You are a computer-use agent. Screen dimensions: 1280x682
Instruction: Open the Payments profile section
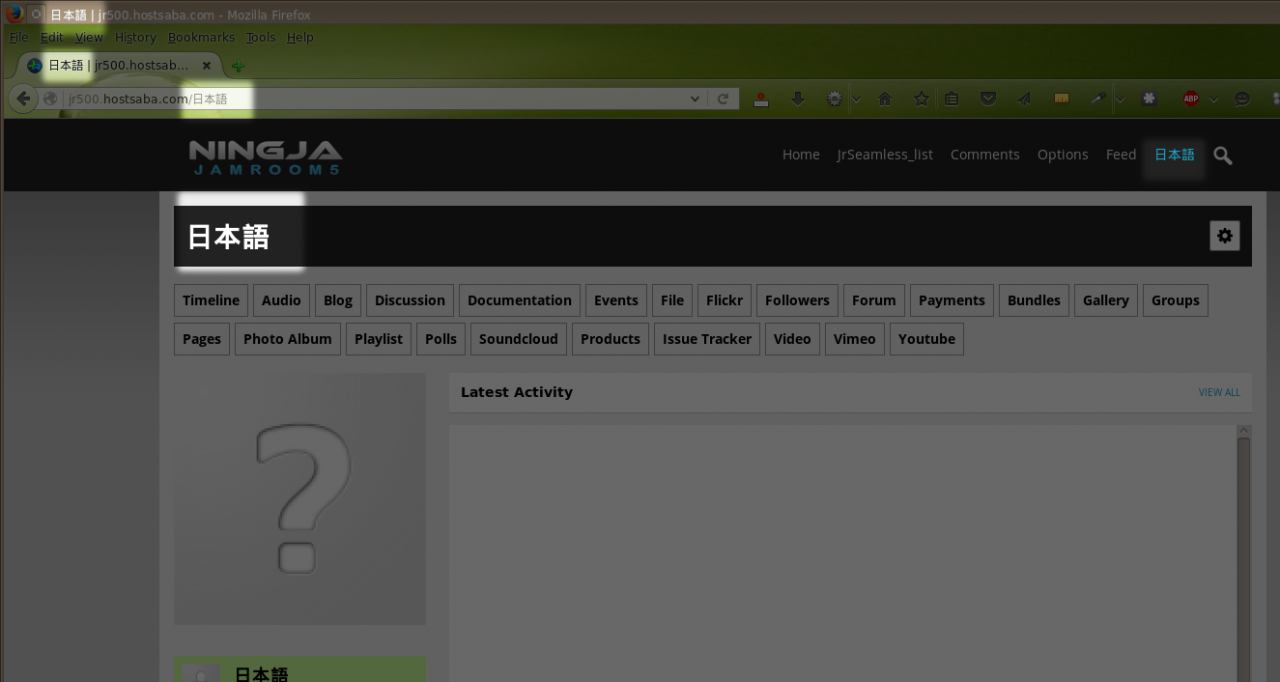pos(952,300)
